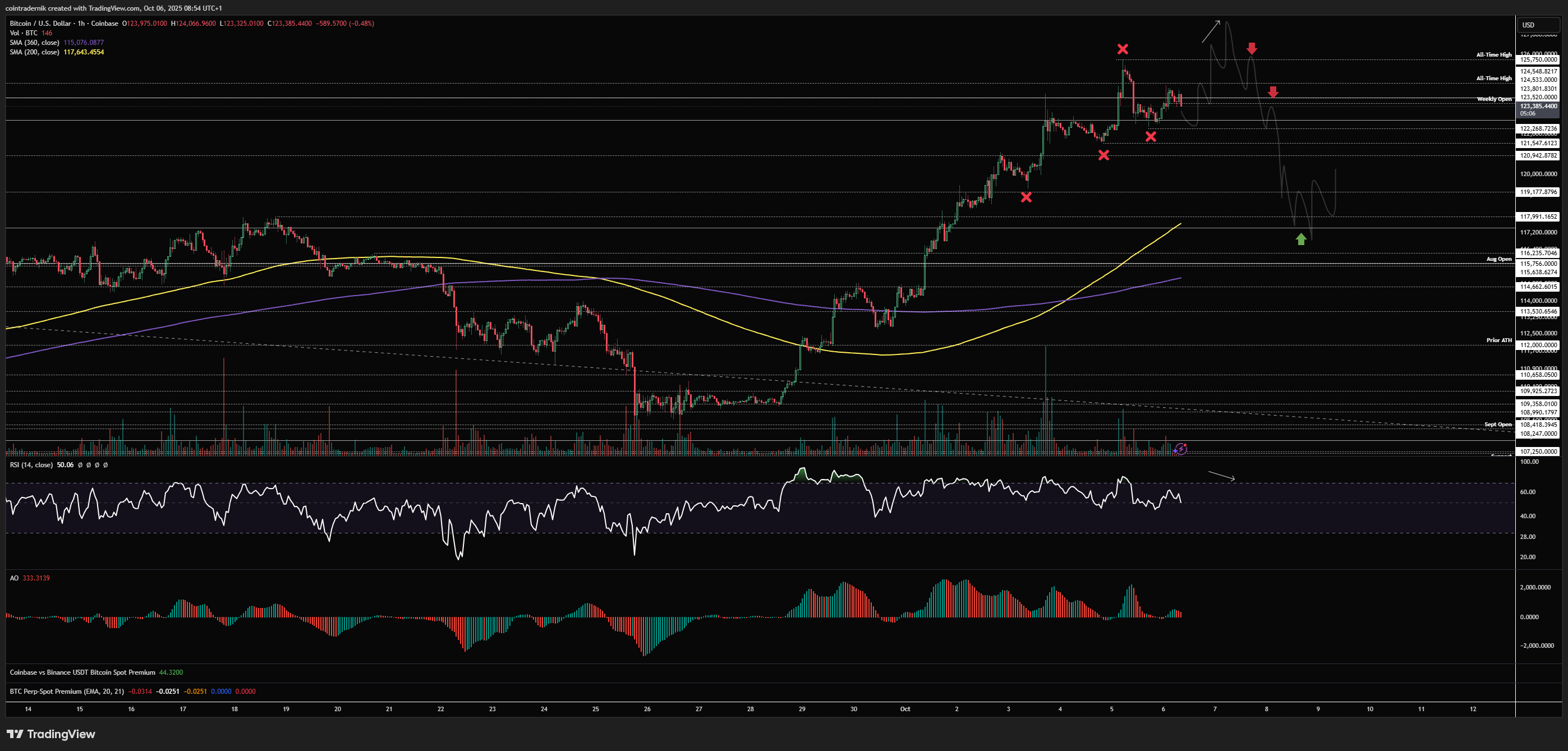1568x751 pixels.
Task: Click the RSI (14, close) indicator title
Action: pyautogui.click(x=31, y=465)
